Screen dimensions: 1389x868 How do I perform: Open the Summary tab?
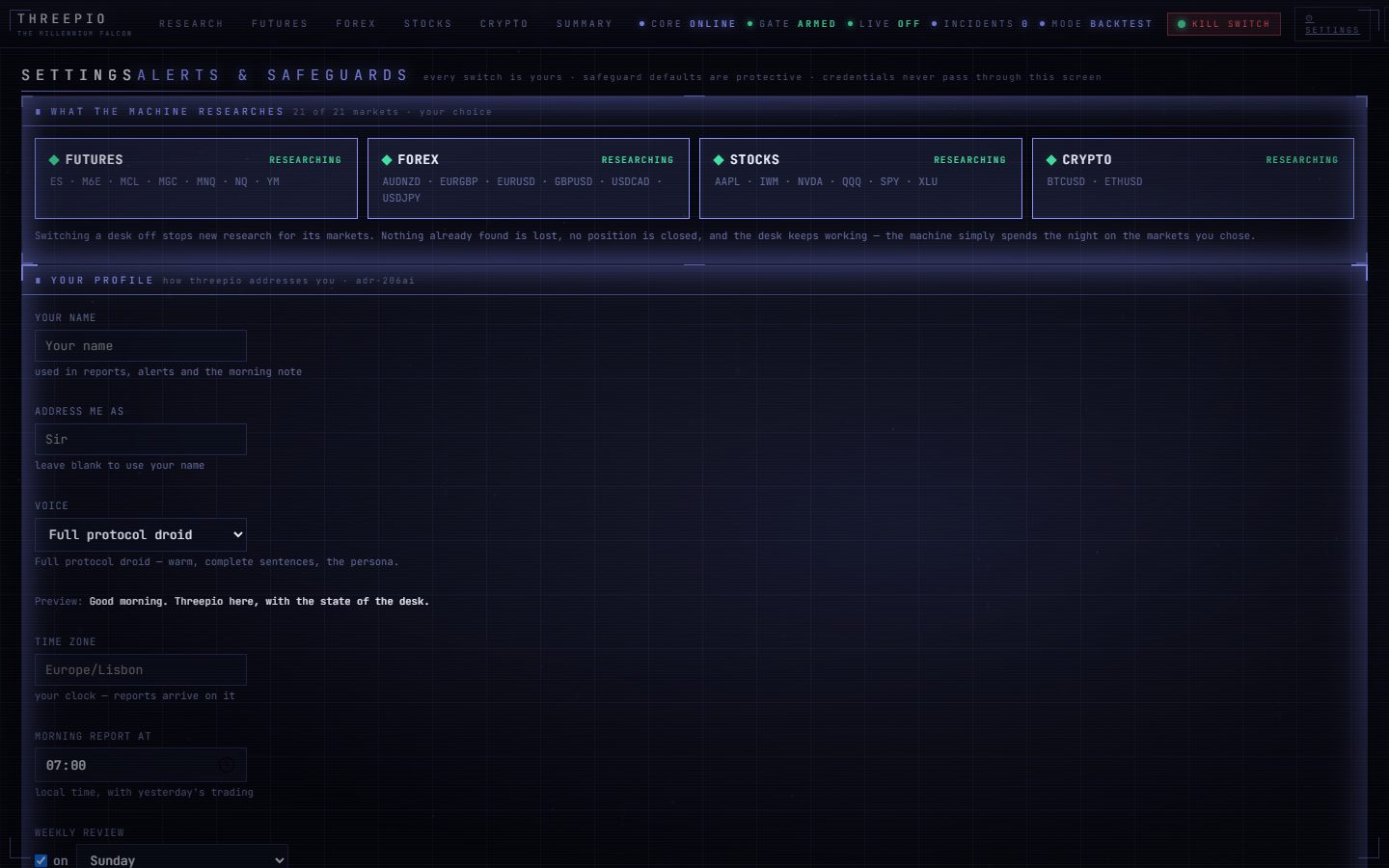585,23
